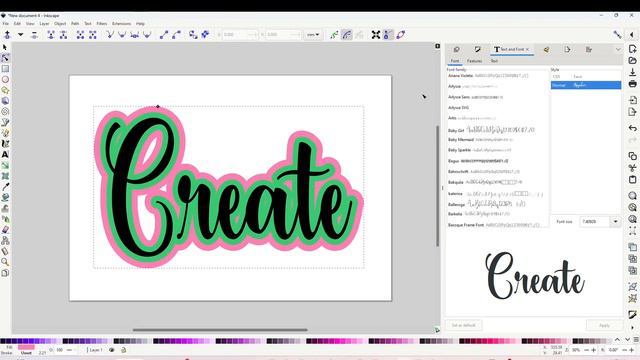Select the Normal style row
Image resolution: width=640 pixels, height=360 pixels.
586,85
